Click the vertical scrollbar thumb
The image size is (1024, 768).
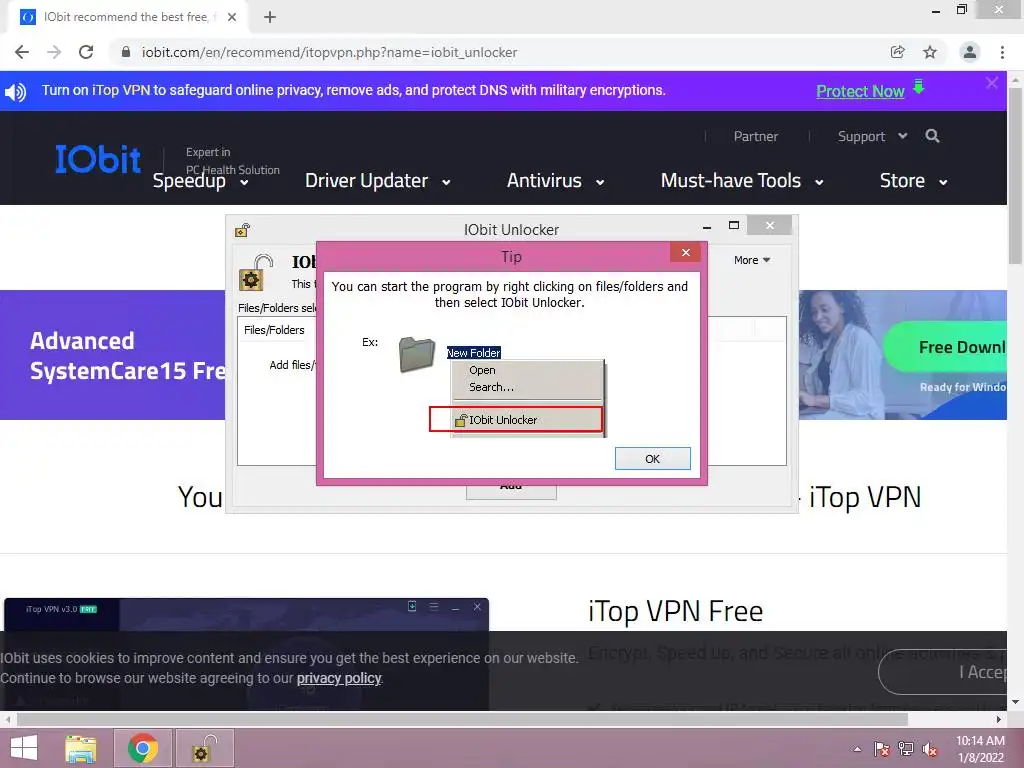pyautogui.click(x=1015, y=175)
